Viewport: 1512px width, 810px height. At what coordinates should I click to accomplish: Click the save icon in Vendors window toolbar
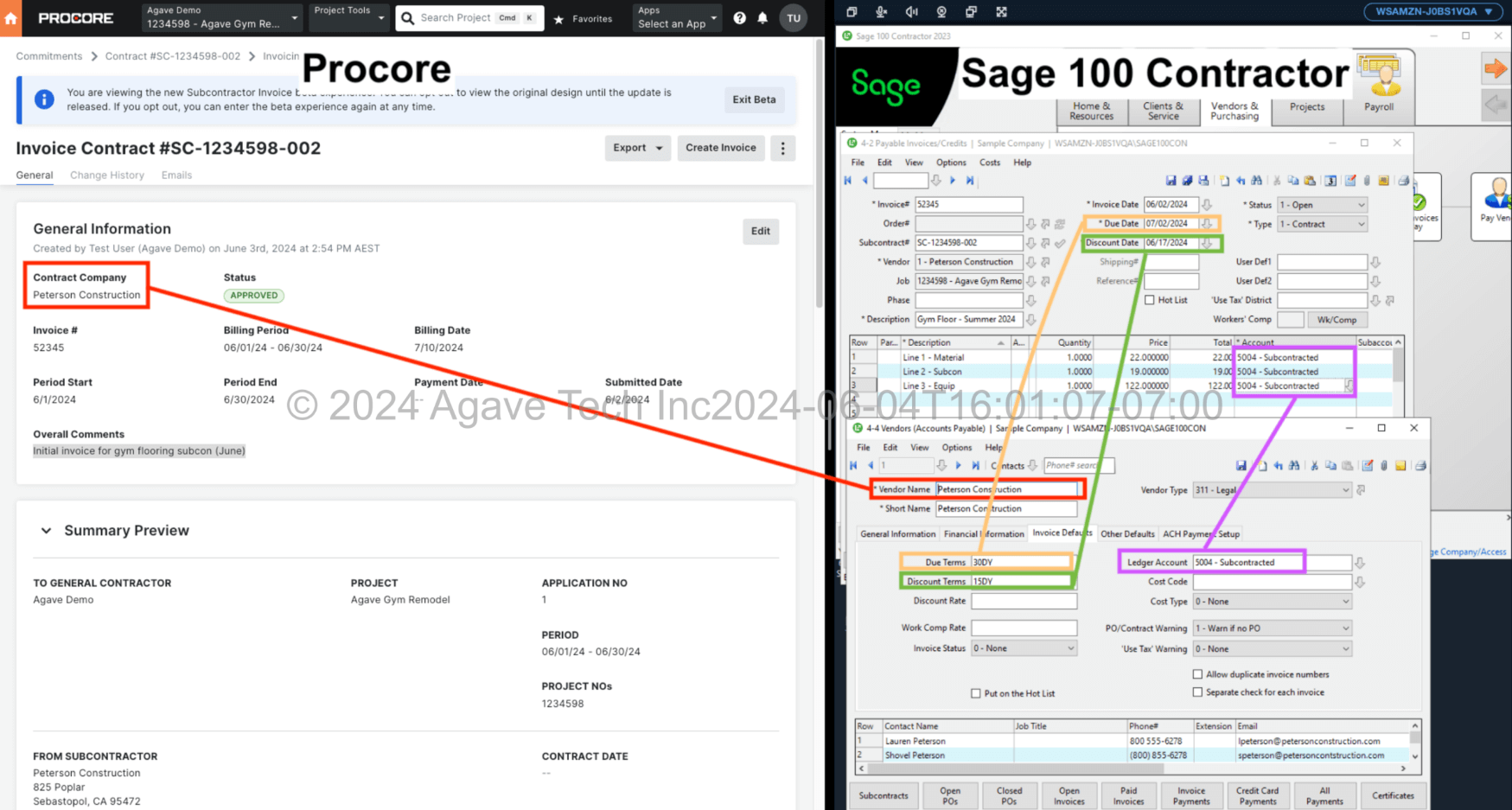tap(1241, 466)
